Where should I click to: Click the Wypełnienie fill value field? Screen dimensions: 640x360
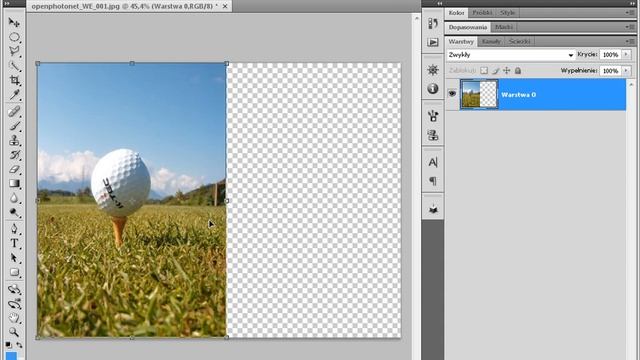tap(611, 71)
